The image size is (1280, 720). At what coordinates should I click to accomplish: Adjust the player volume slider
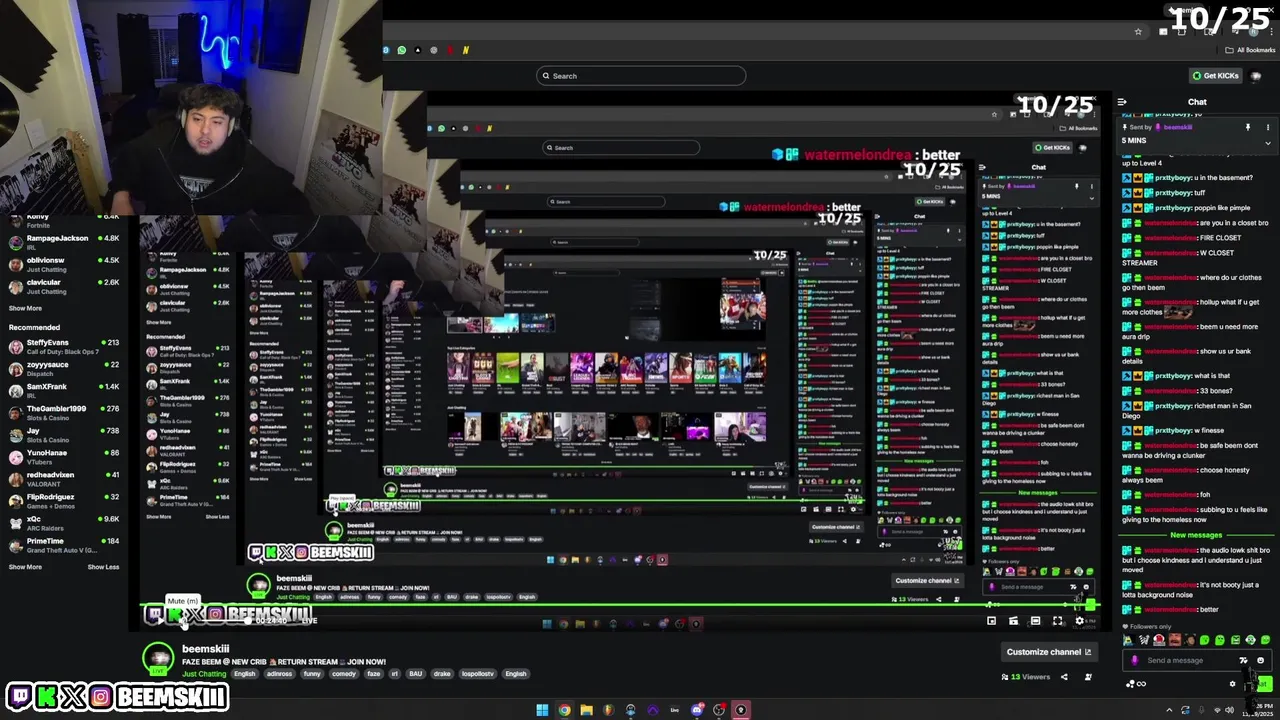point(225,621)
